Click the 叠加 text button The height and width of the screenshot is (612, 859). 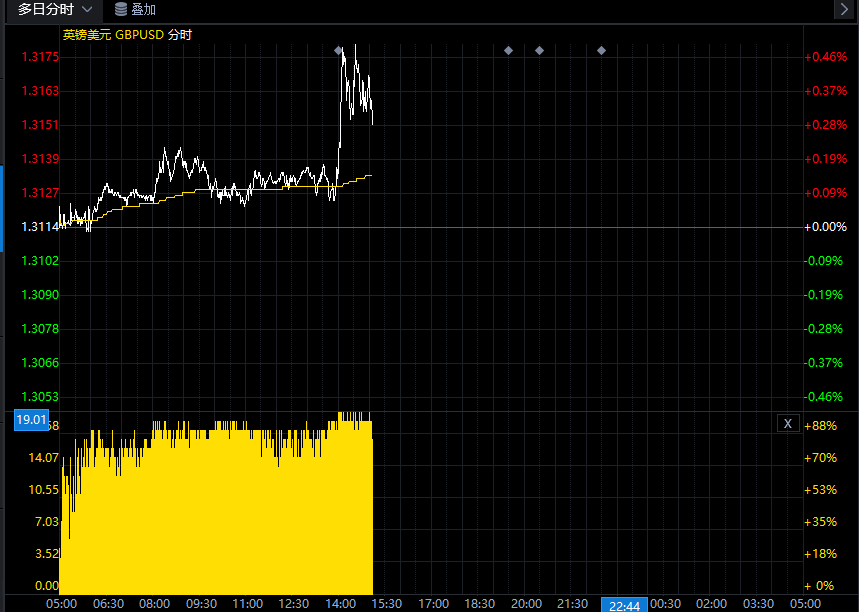[x=143, y=10]
